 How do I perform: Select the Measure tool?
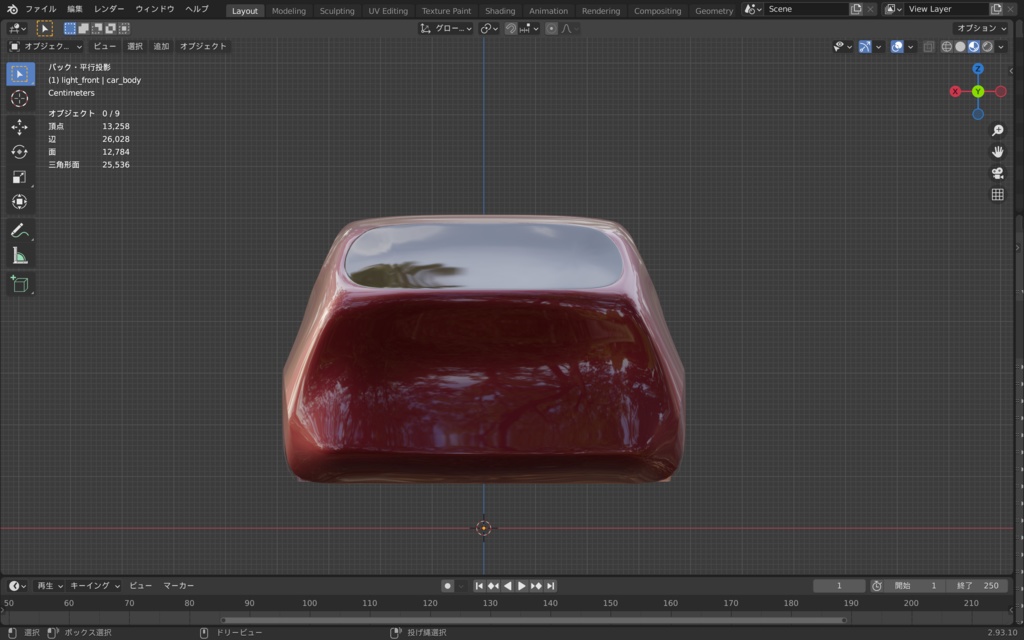click(x=20, y=257)
